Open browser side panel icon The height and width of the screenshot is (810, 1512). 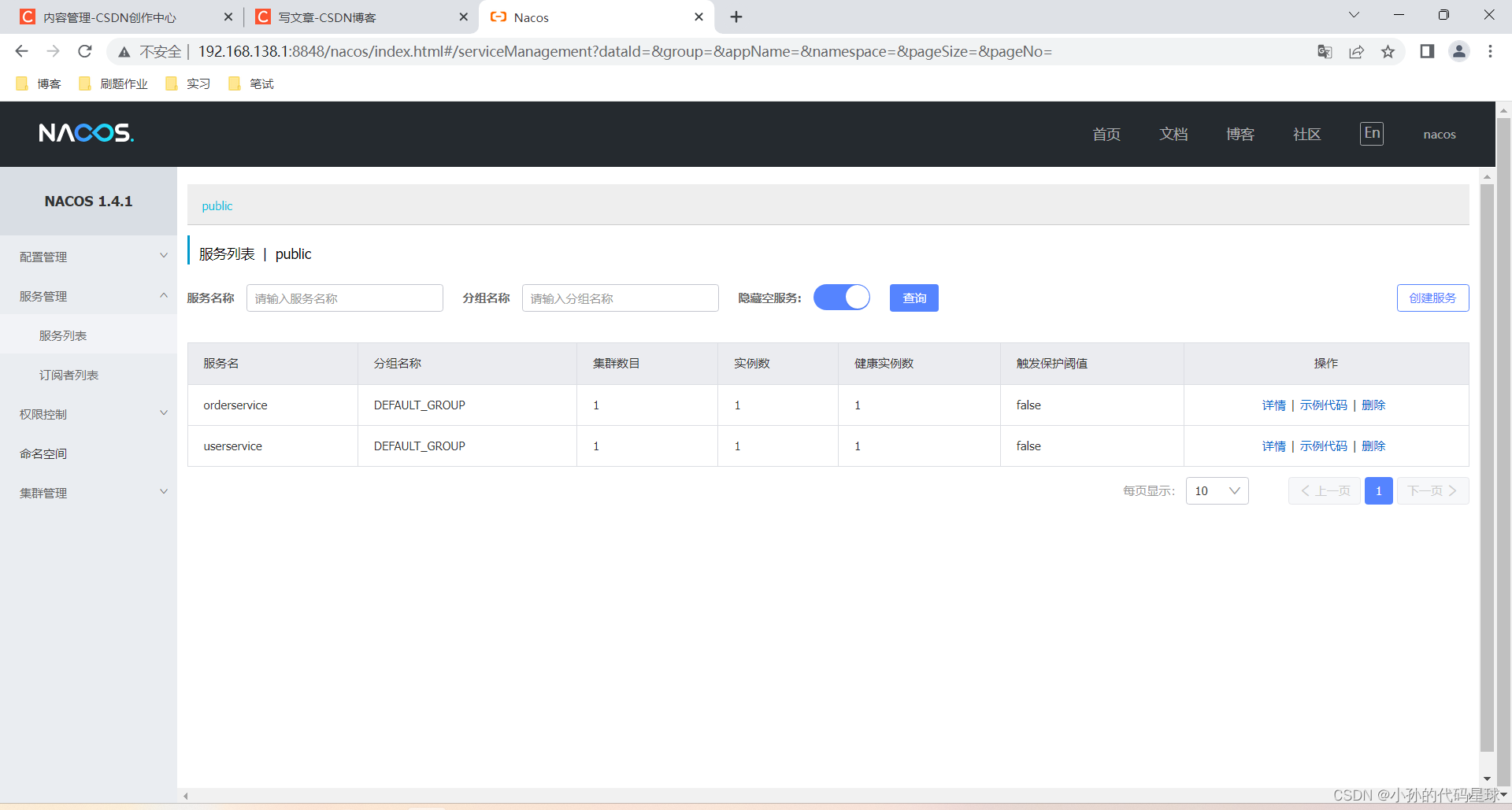coord(1427,51)
